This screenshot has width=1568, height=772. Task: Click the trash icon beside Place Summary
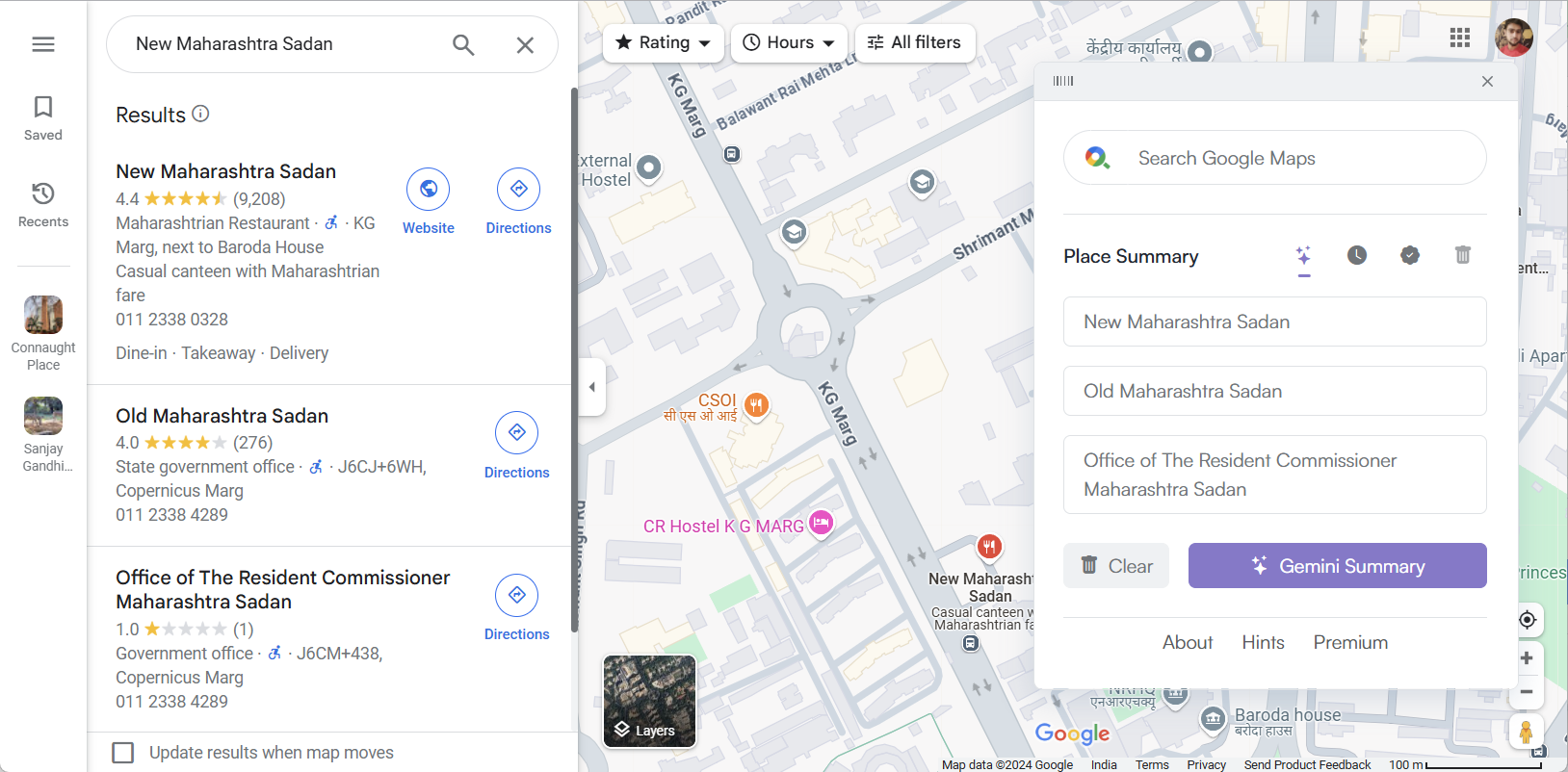(x=1462, y=255)
